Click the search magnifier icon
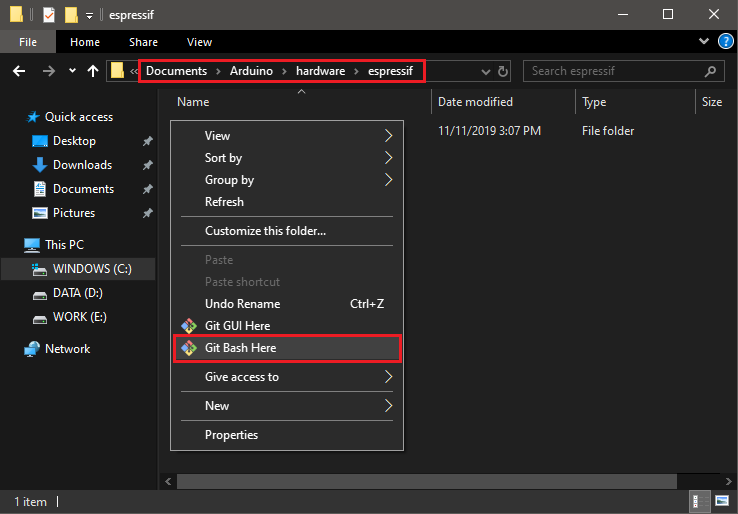The image size is (738, 514). [710, 71]
